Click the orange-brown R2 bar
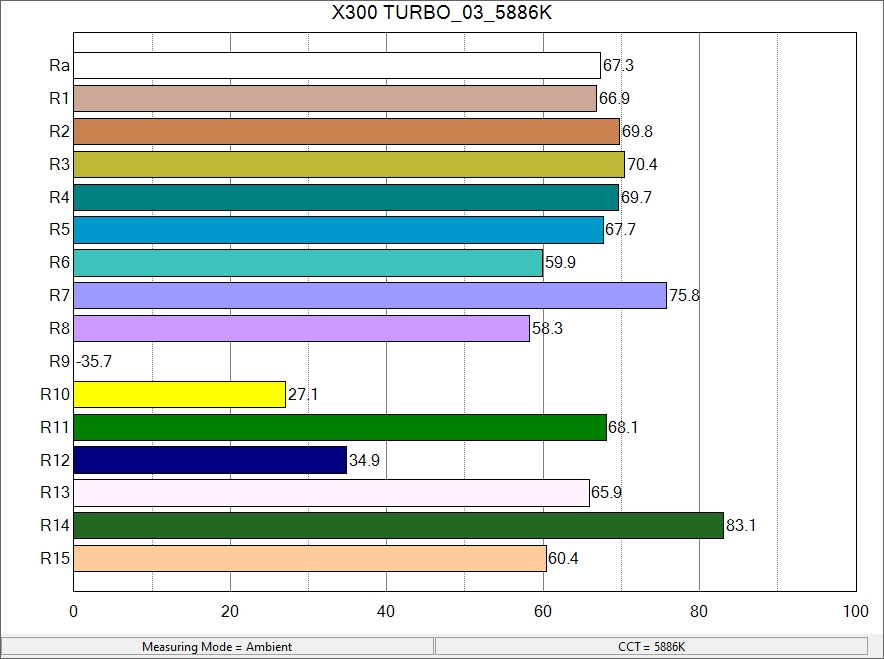 pyautogui.click(x=346, y=132)
